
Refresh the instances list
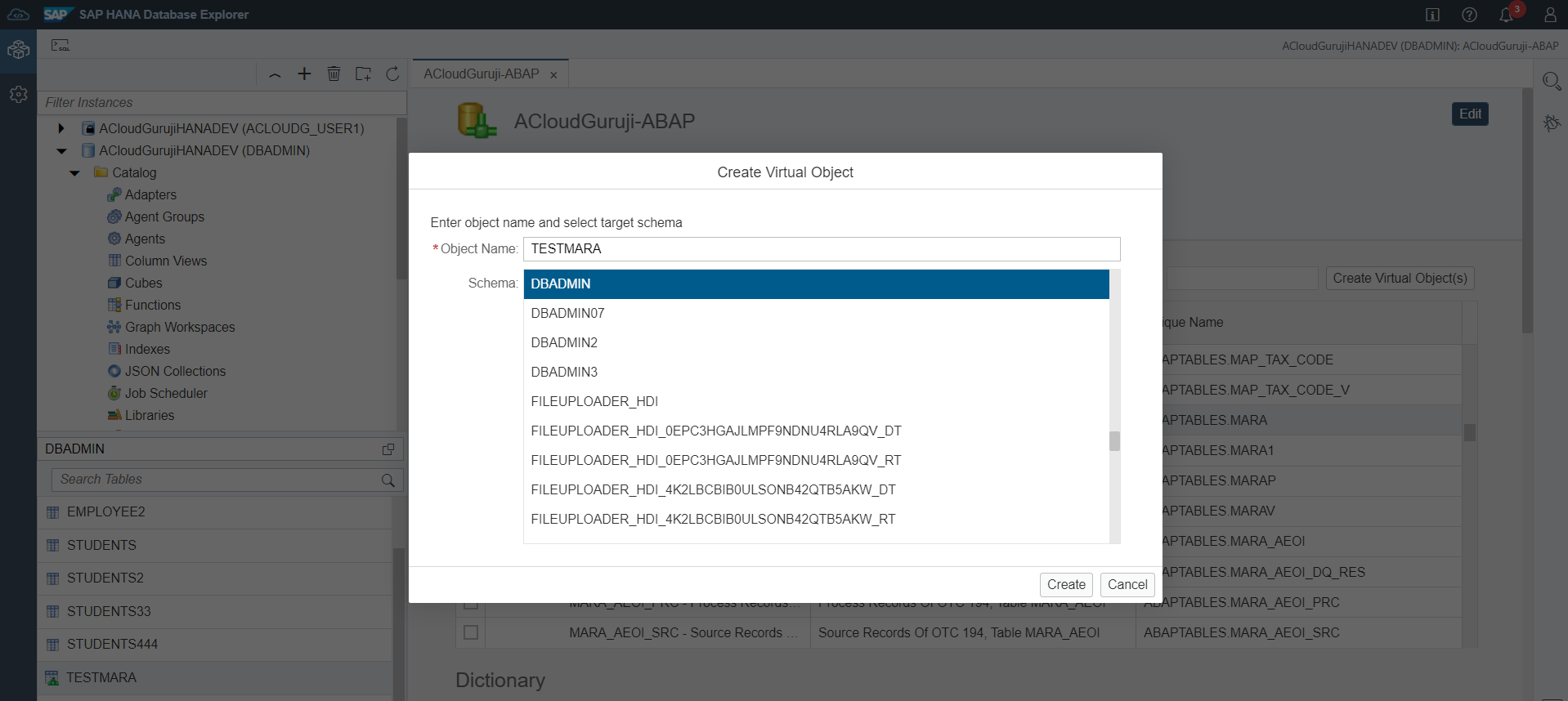pyautogui.click(x=392, y=74)
